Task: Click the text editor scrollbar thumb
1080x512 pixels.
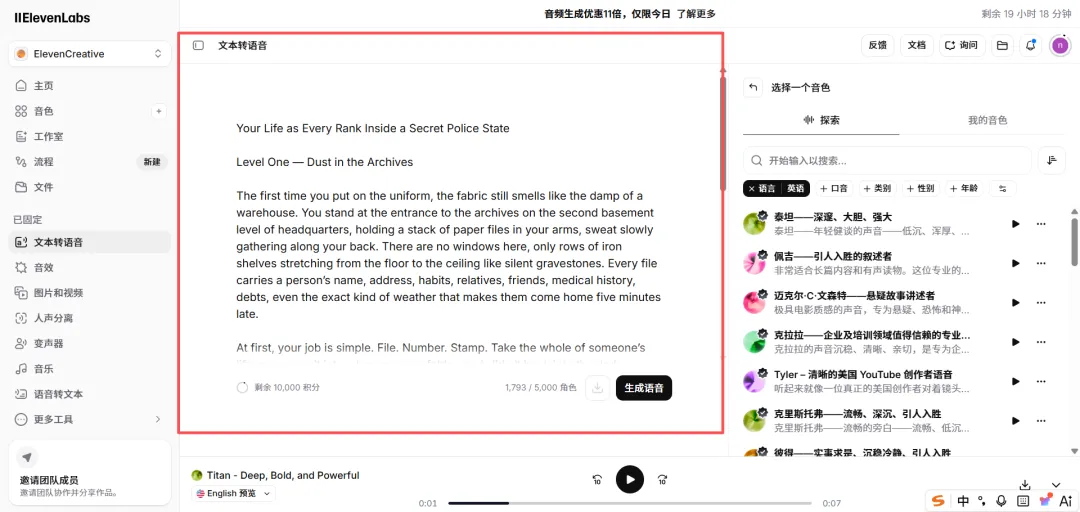Action: (x=723, y=132)
